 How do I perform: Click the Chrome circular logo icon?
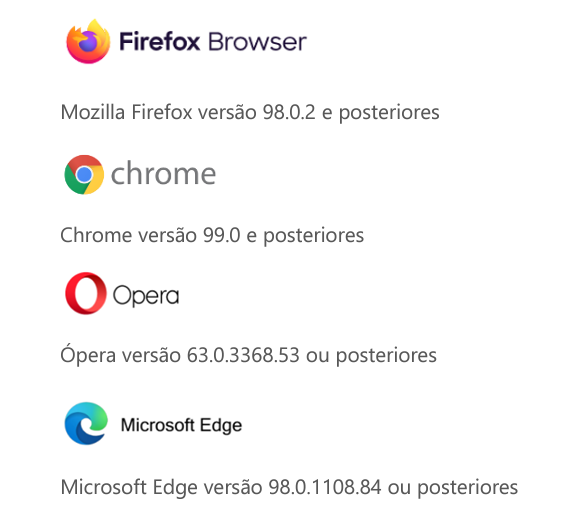point(84,175)
